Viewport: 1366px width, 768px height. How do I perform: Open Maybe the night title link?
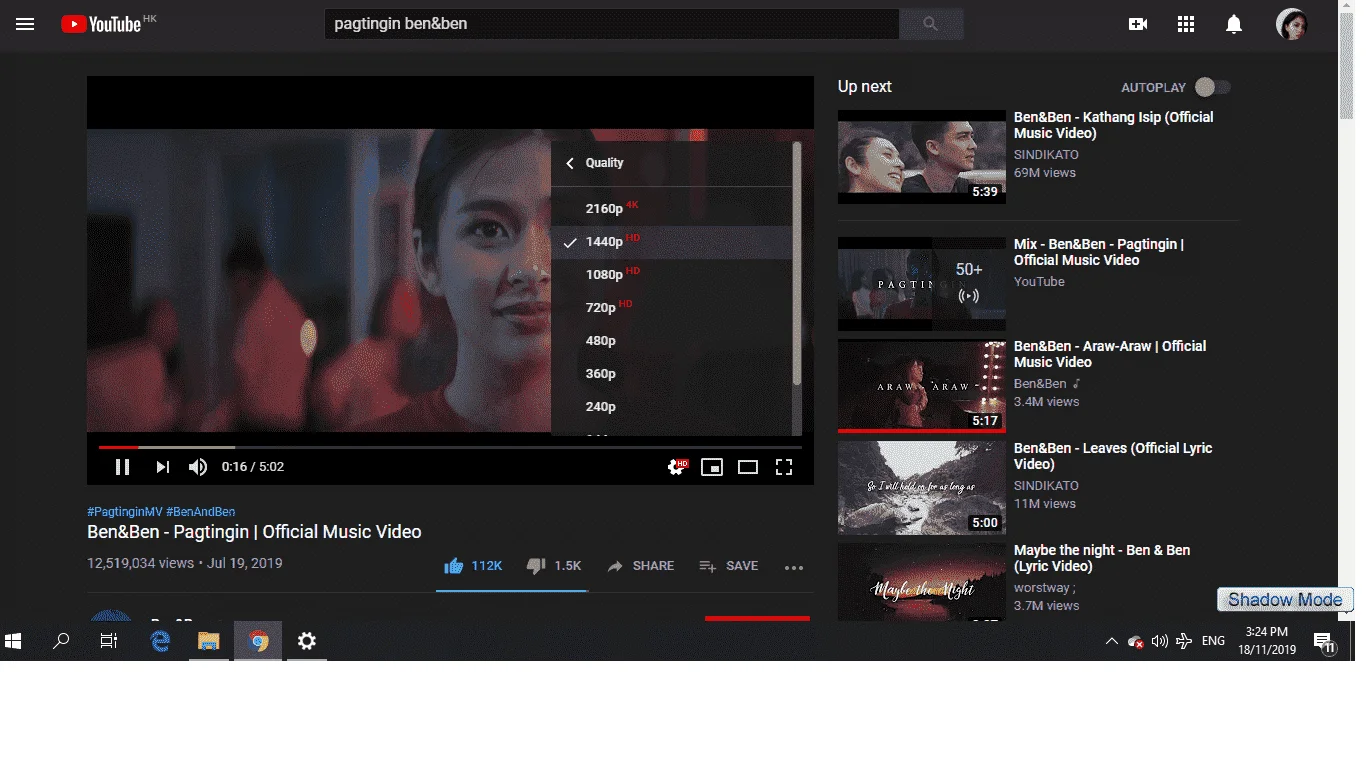1102,558
